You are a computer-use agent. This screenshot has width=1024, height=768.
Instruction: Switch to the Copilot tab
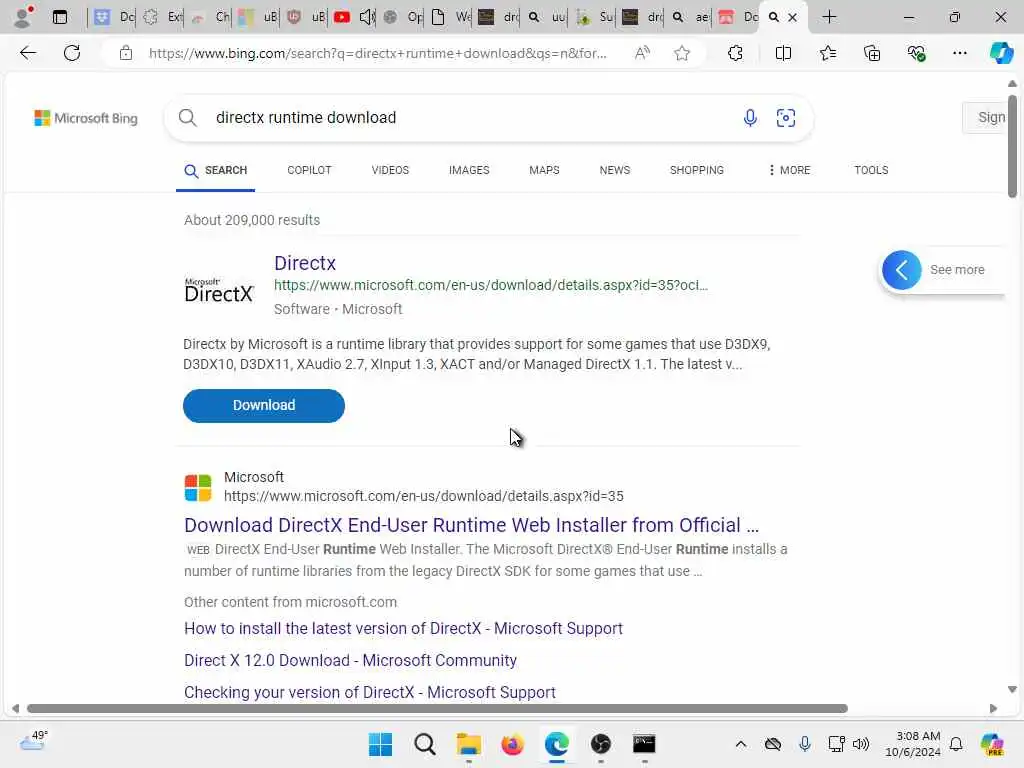310,170
